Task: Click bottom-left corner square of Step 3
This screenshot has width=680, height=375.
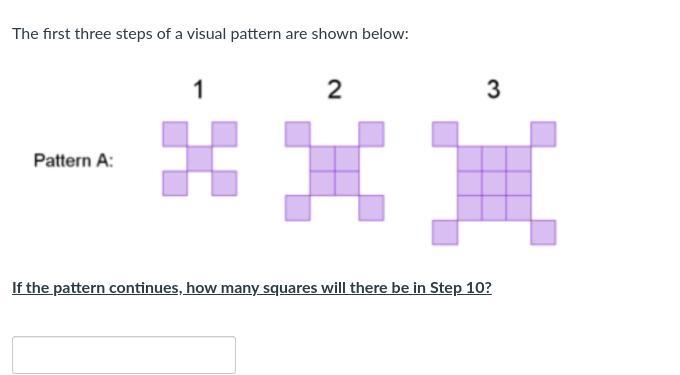Action: 445,233
